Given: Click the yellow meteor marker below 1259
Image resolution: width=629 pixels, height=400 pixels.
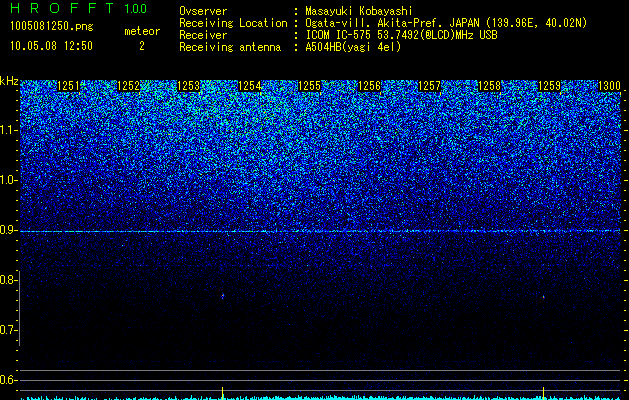Looking at the screenshot, I should [x=544, y=392].
